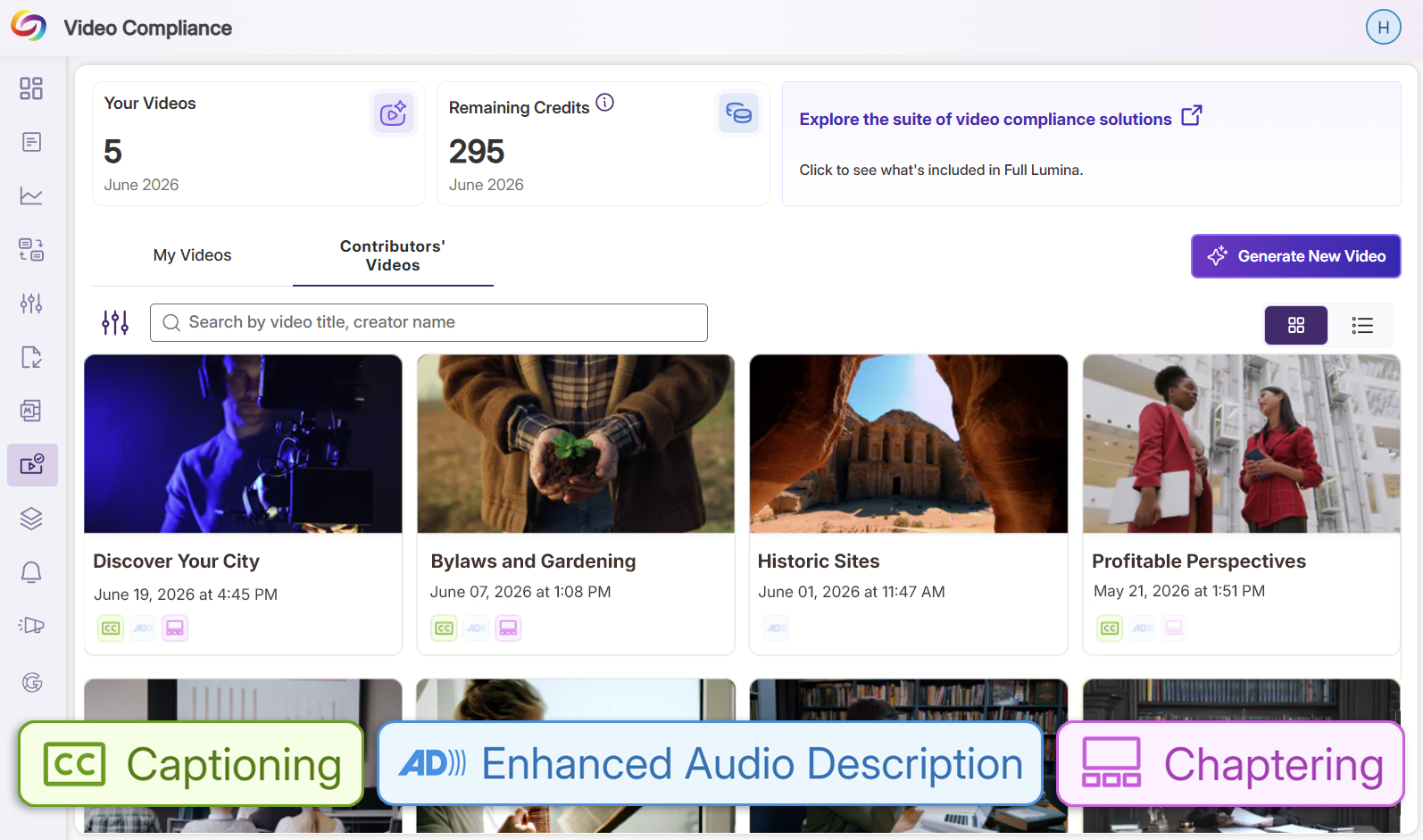This screenshot has height=840, width=1423.
Task: Click Generate New Video button
Action: click(1295, 256)
